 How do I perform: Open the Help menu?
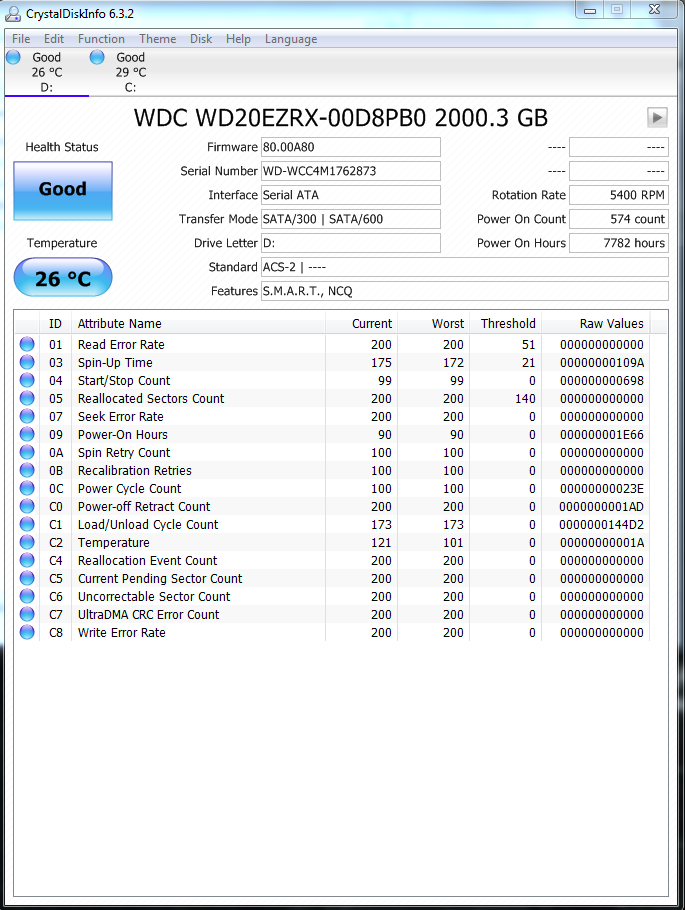(x=238, y=39)
